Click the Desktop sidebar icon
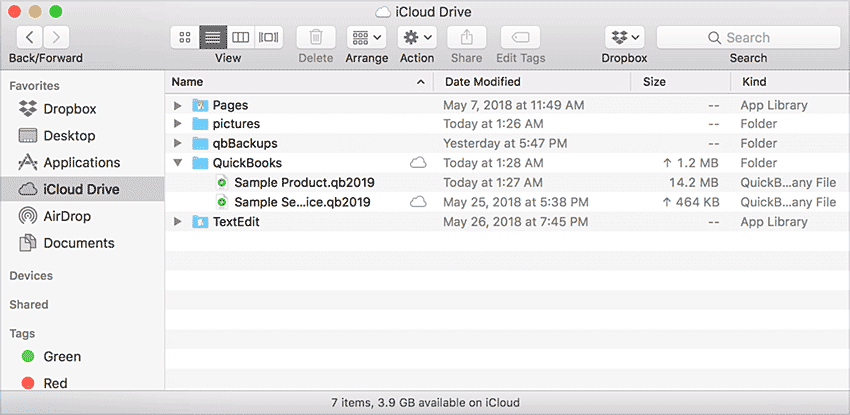Image resolution: width=850 pixels, height=415 pixels. [28, 135]
